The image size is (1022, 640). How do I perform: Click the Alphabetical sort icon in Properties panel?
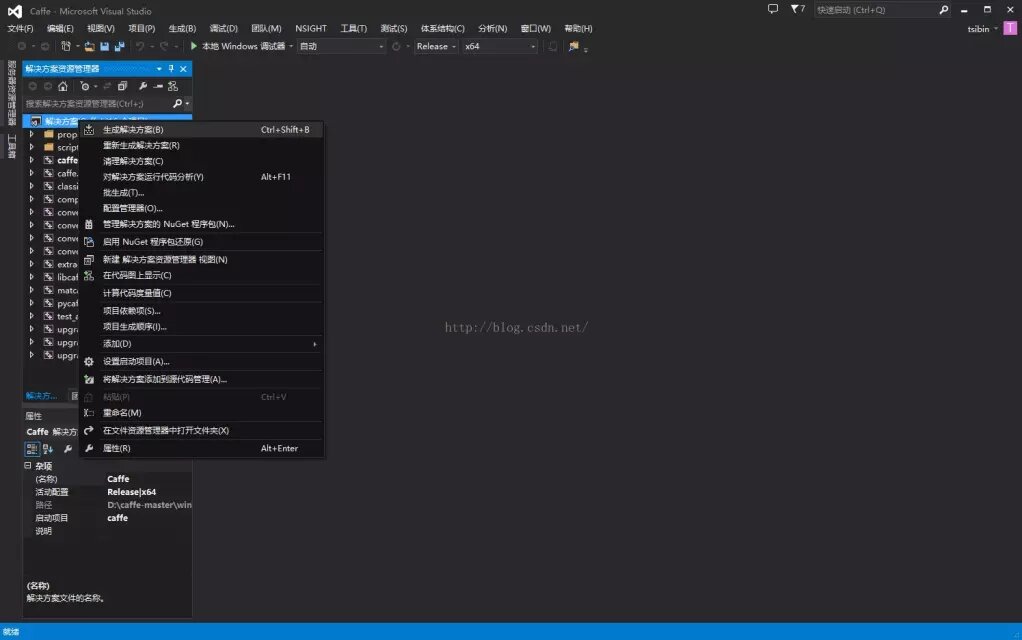point(48,449)
